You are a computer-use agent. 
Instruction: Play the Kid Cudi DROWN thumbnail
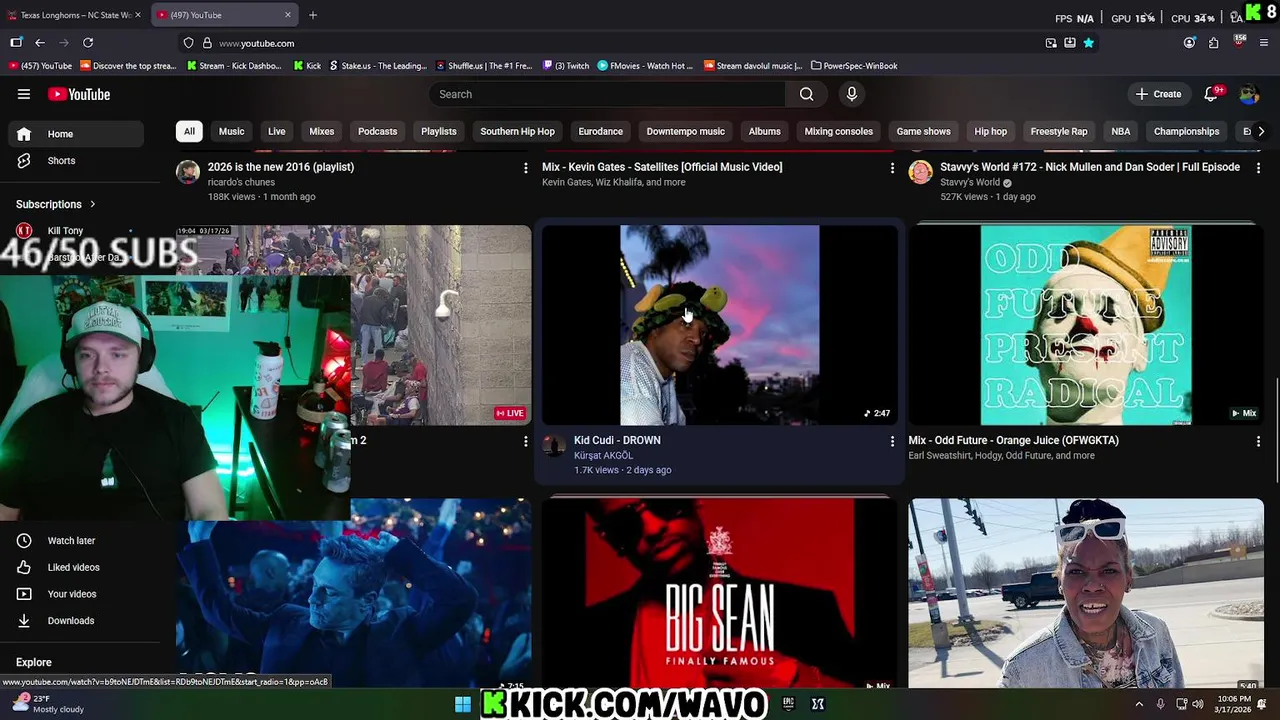pos(719,325)
